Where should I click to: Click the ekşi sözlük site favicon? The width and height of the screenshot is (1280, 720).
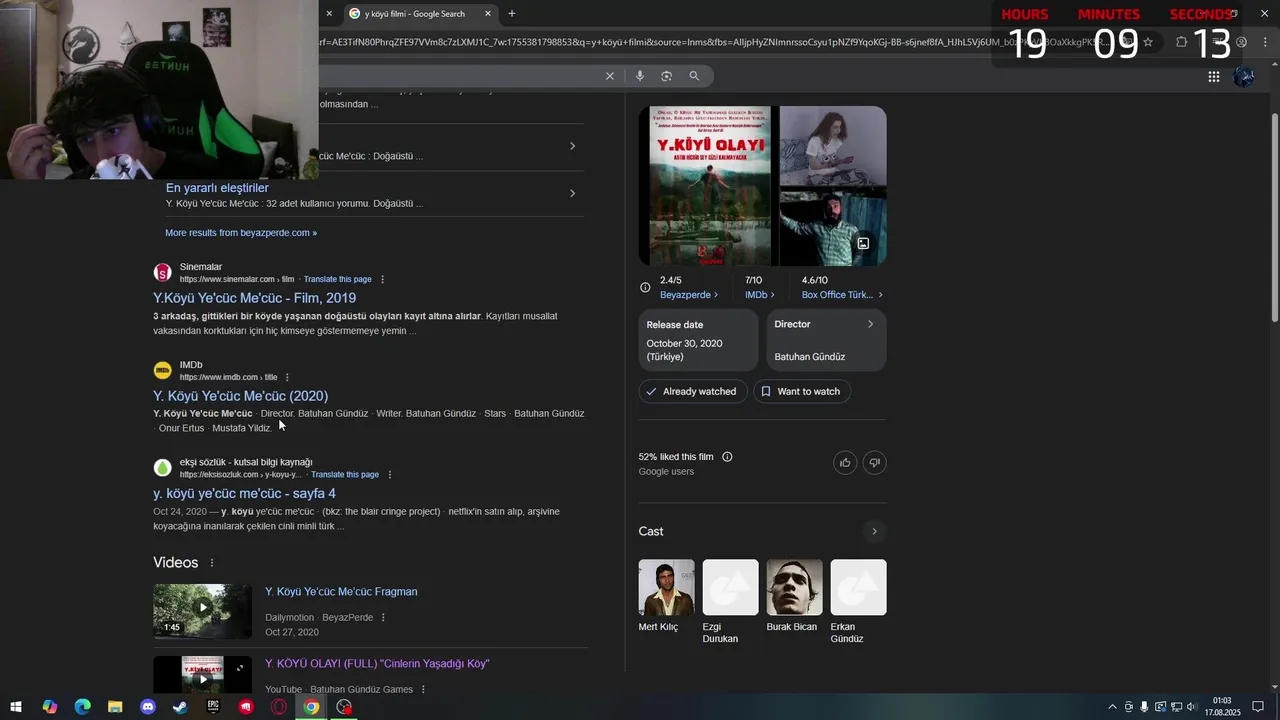[x=162, y=468]
